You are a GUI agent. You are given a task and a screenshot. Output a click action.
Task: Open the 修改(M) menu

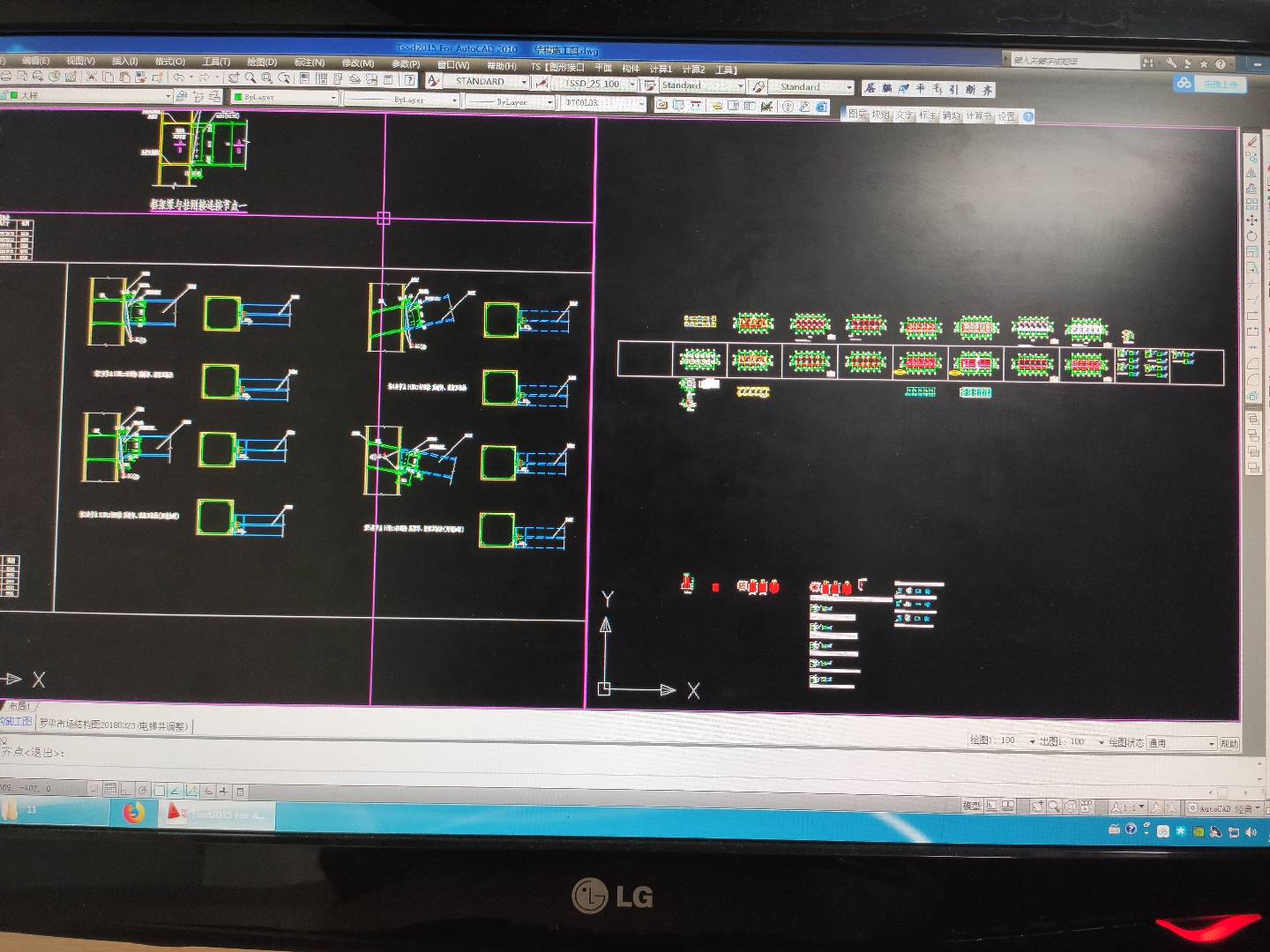[357, 63]
